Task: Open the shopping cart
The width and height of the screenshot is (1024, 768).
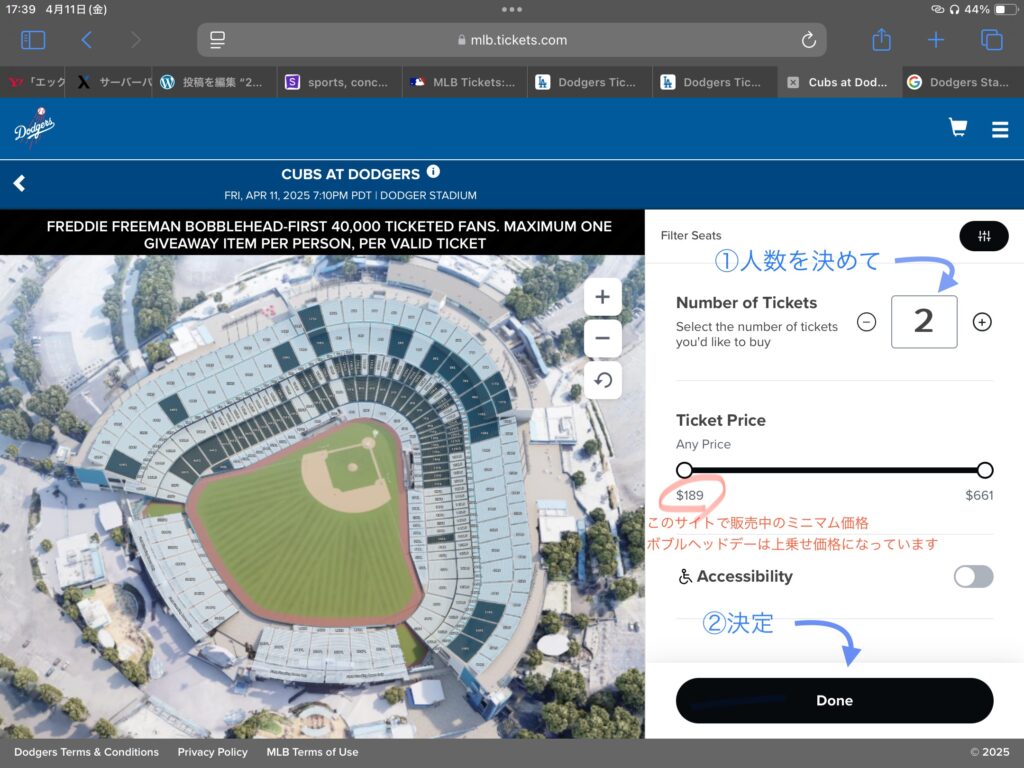Action: pyautogui.click(x=957, y=127)
